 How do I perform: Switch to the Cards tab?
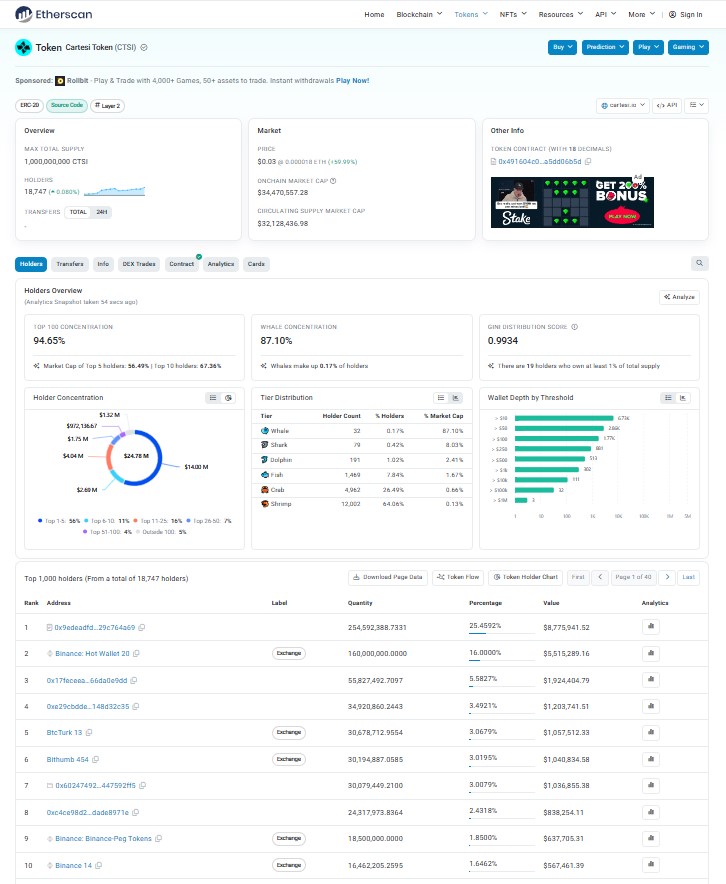click(x=256, y=264)
